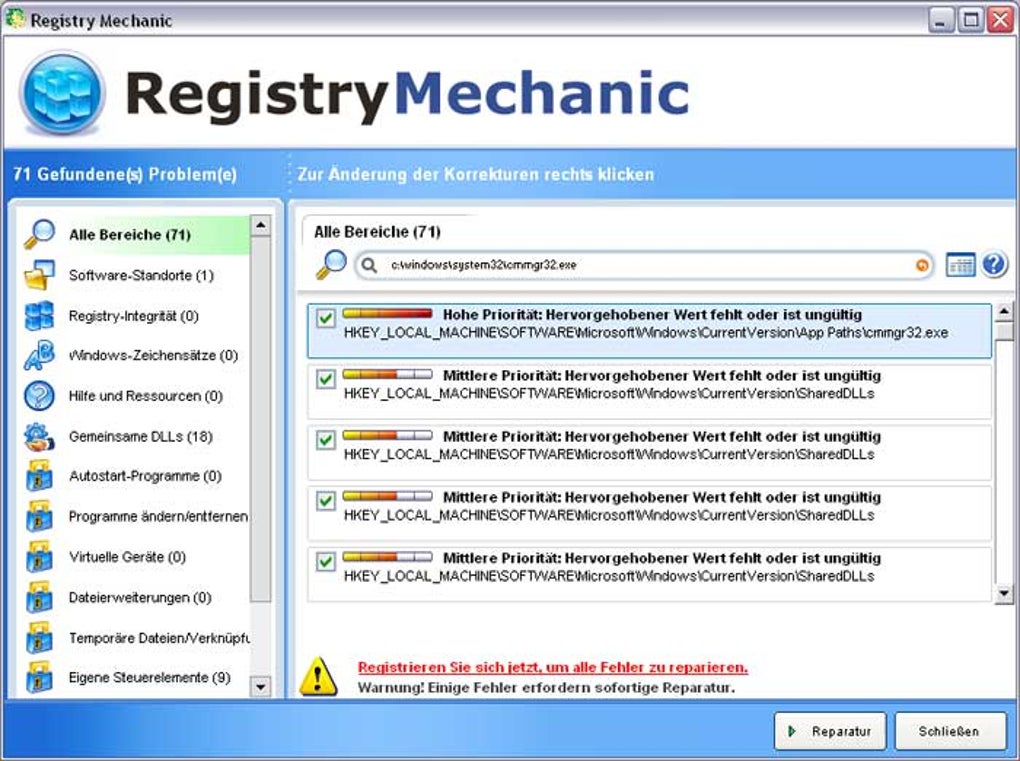The image size is (1020, 761).
Task: Click the Registry Mechanic cube logo
Action: (x=62, y=93)
